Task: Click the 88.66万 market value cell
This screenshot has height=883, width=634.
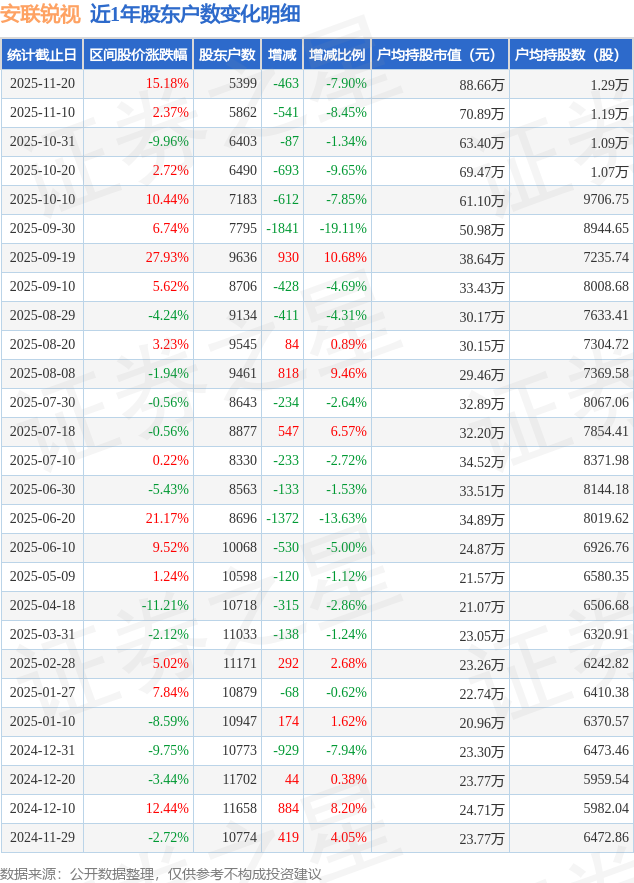Action: (481, 85)
